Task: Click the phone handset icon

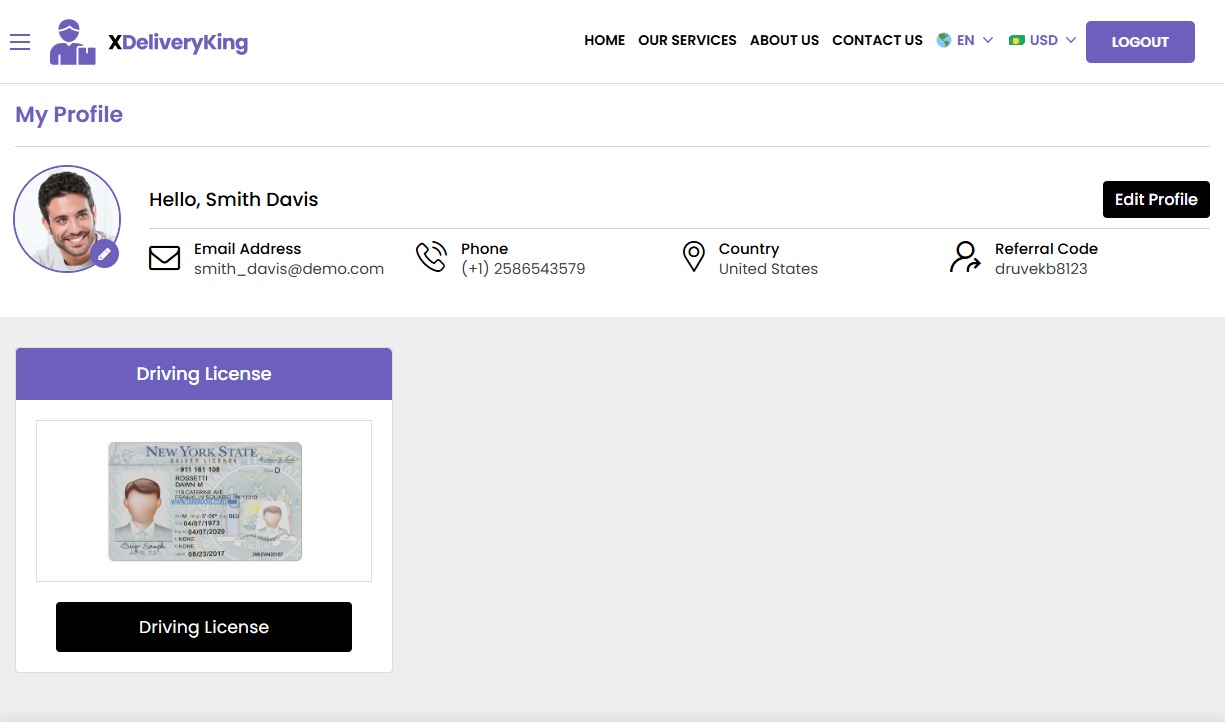Action: coord(431,257)
